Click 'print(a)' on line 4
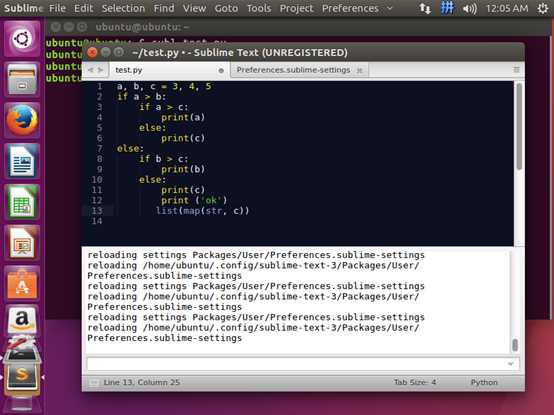The image size is (554, 415). pos(183,118)
